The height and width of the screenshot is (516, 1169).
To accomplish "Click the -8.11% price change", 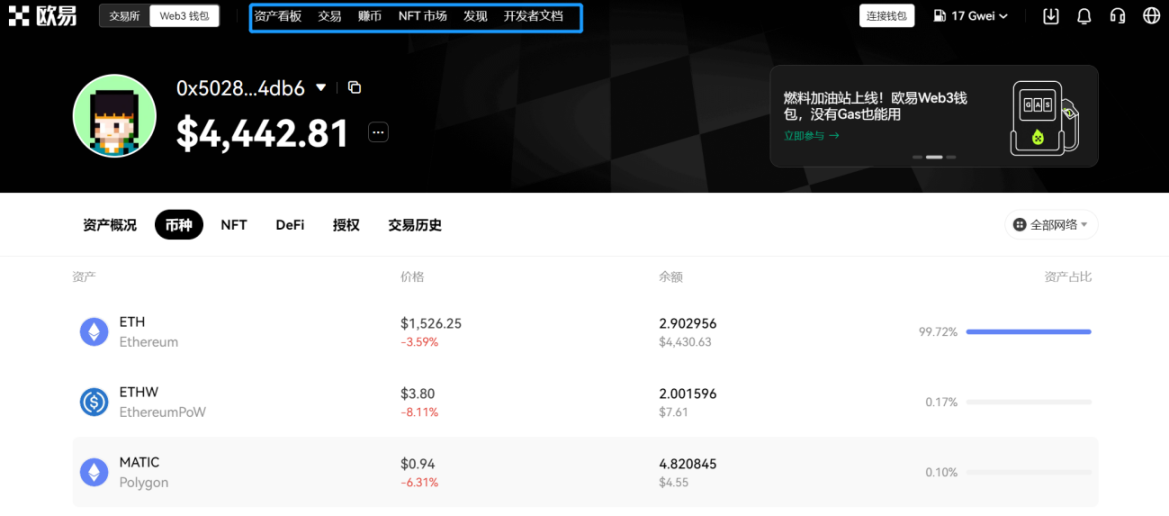I will pyautogui.click(x=419, y=412).
